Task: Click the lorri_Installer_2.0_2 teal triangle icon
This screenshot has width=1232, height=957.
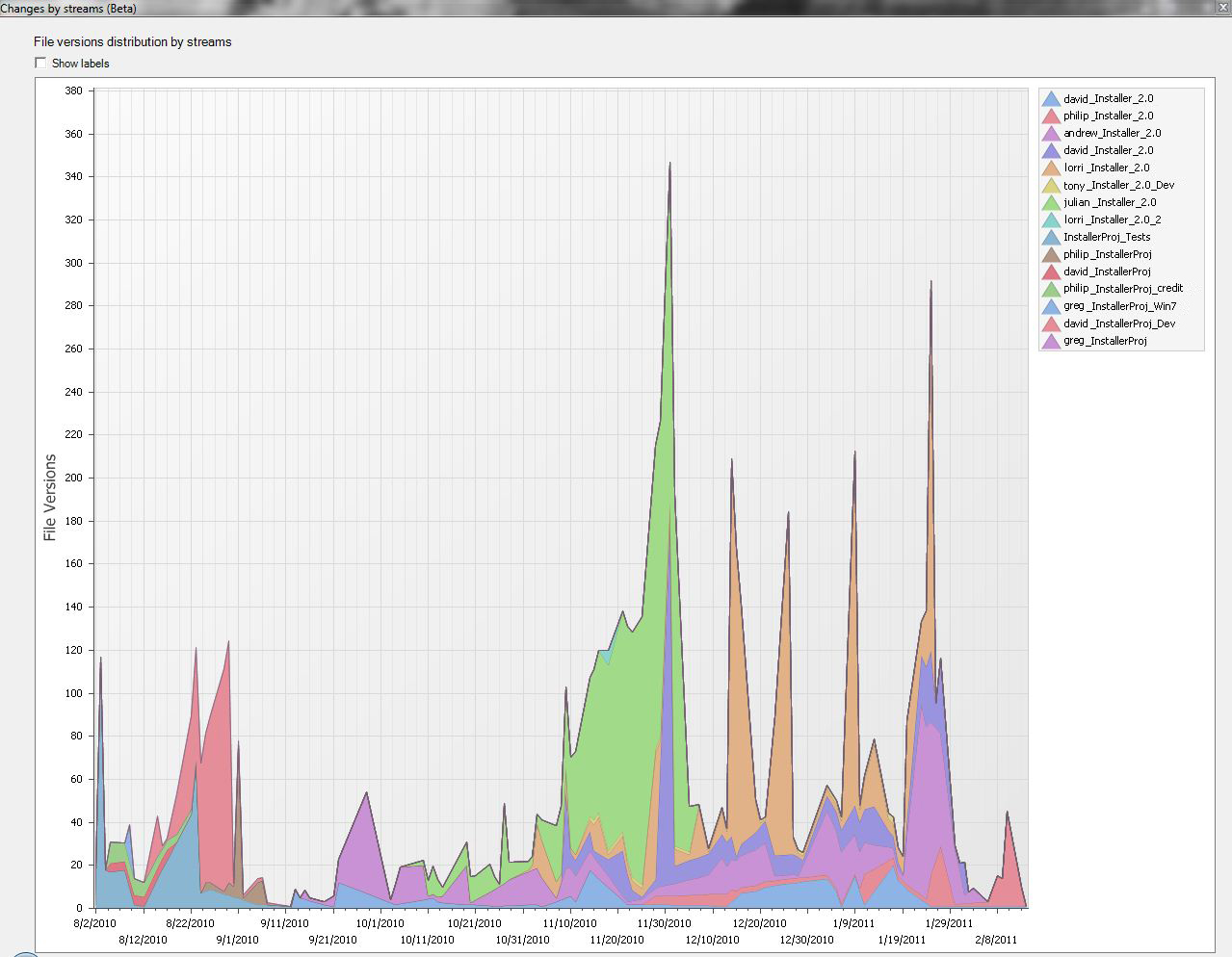Action: click(1051, 220)
